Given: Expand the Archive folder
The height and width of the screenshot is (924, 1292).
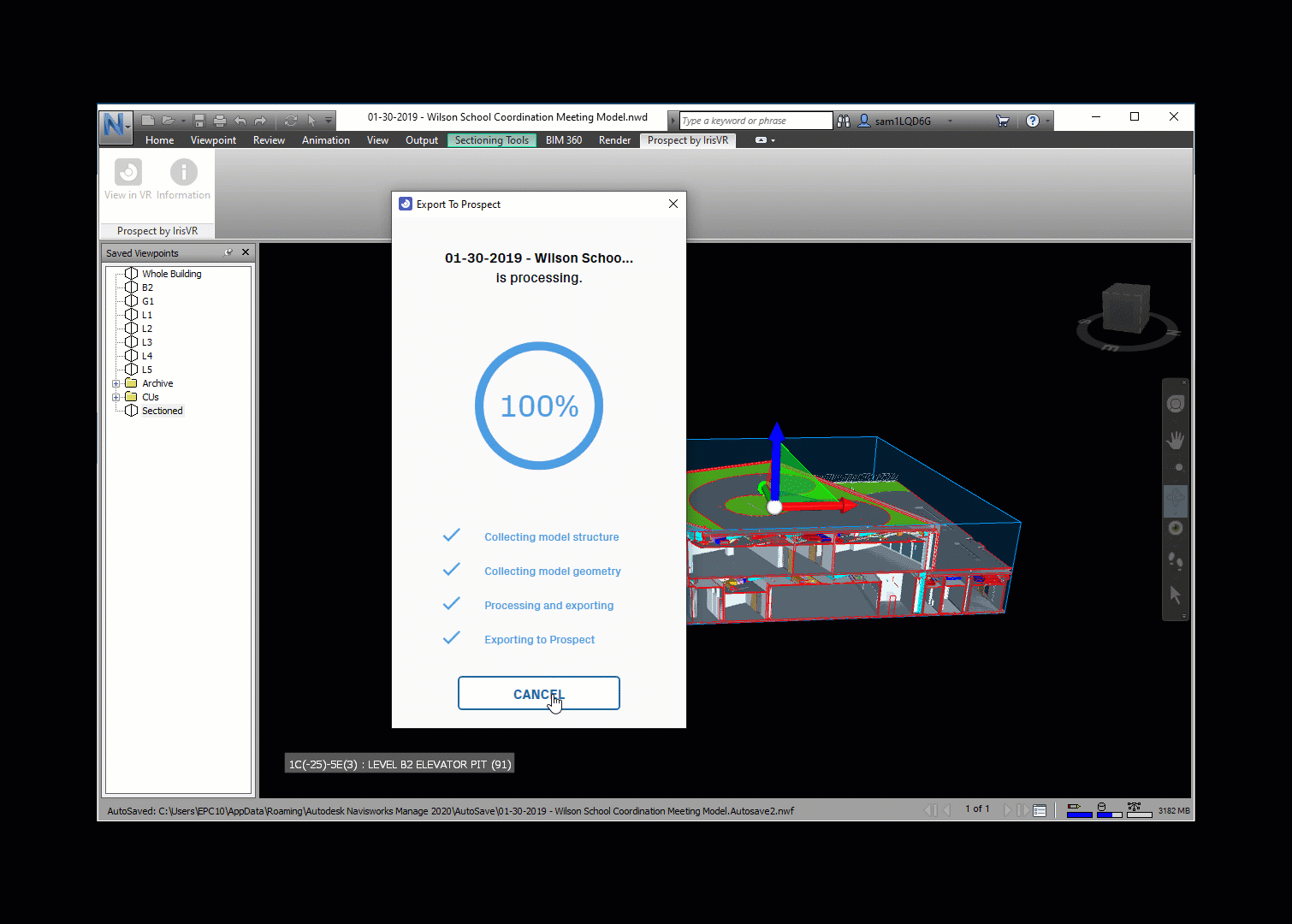Looking at the screenshot, I should [x=116, y=383].
